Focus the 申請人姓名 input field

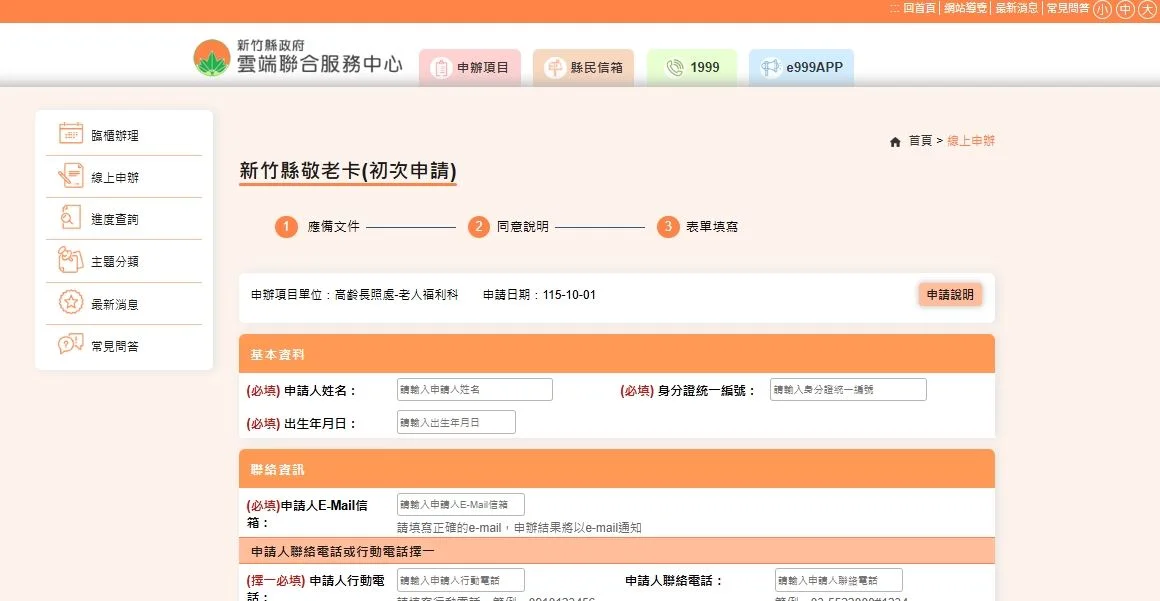[474, 389]
